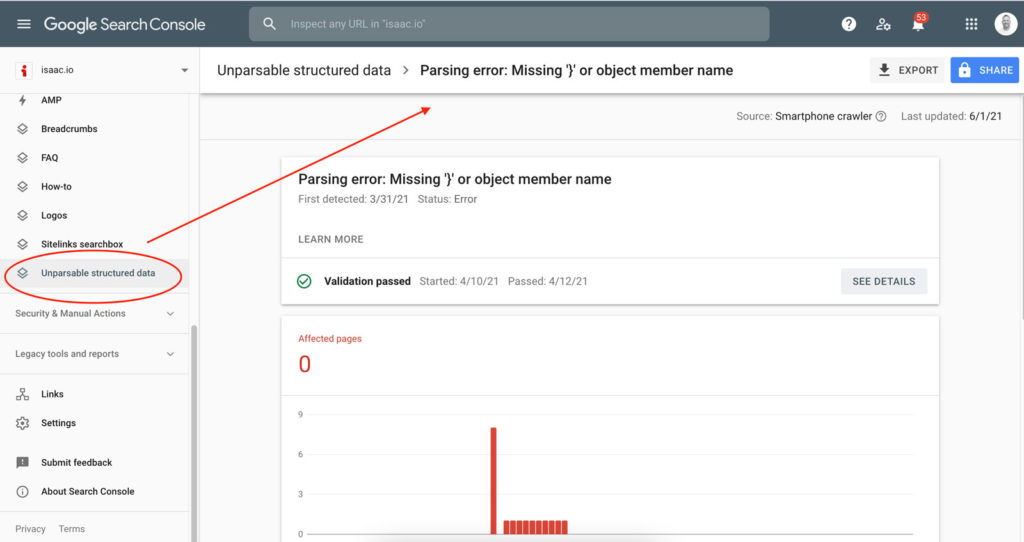Open the Breadcrumbs report
Viewport: 1024px width, 542px height.
[x=69, y=129]
